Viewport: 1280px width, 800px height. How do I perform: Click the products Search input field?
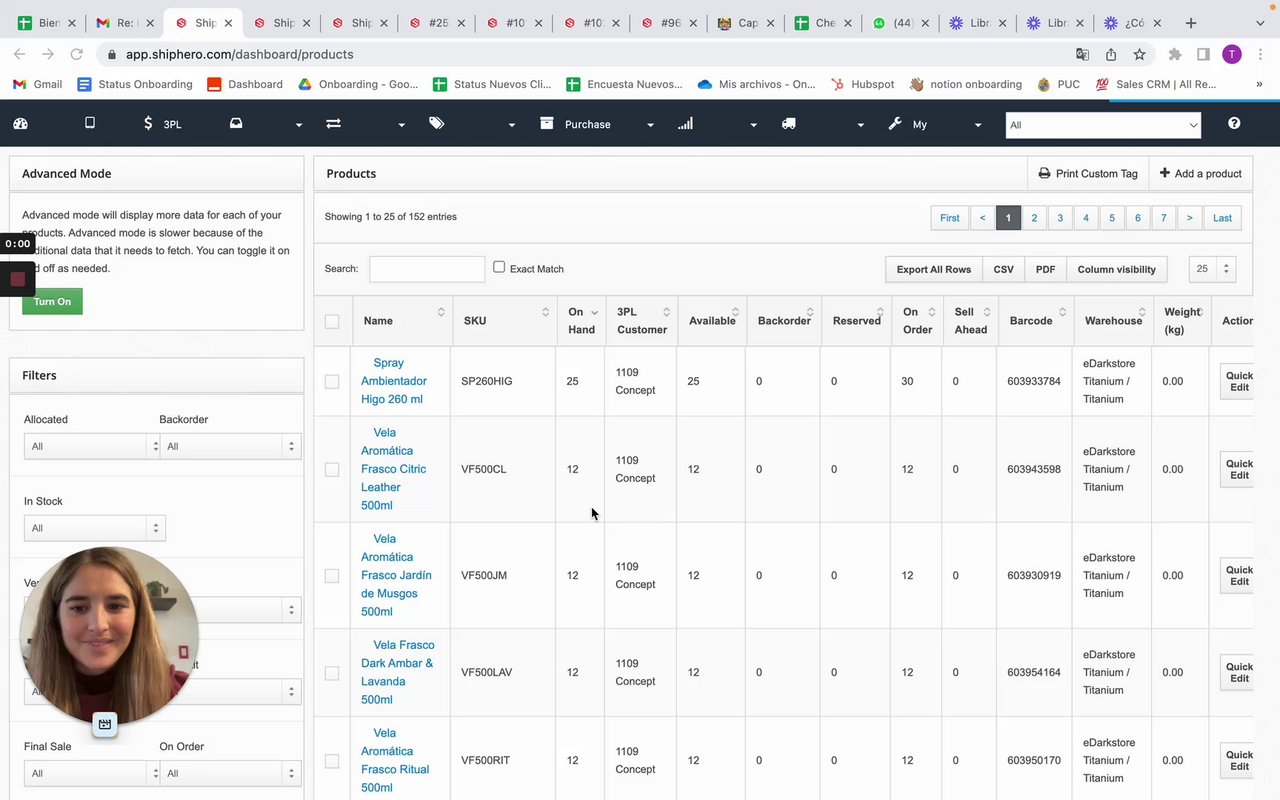[x=427, y=269]
